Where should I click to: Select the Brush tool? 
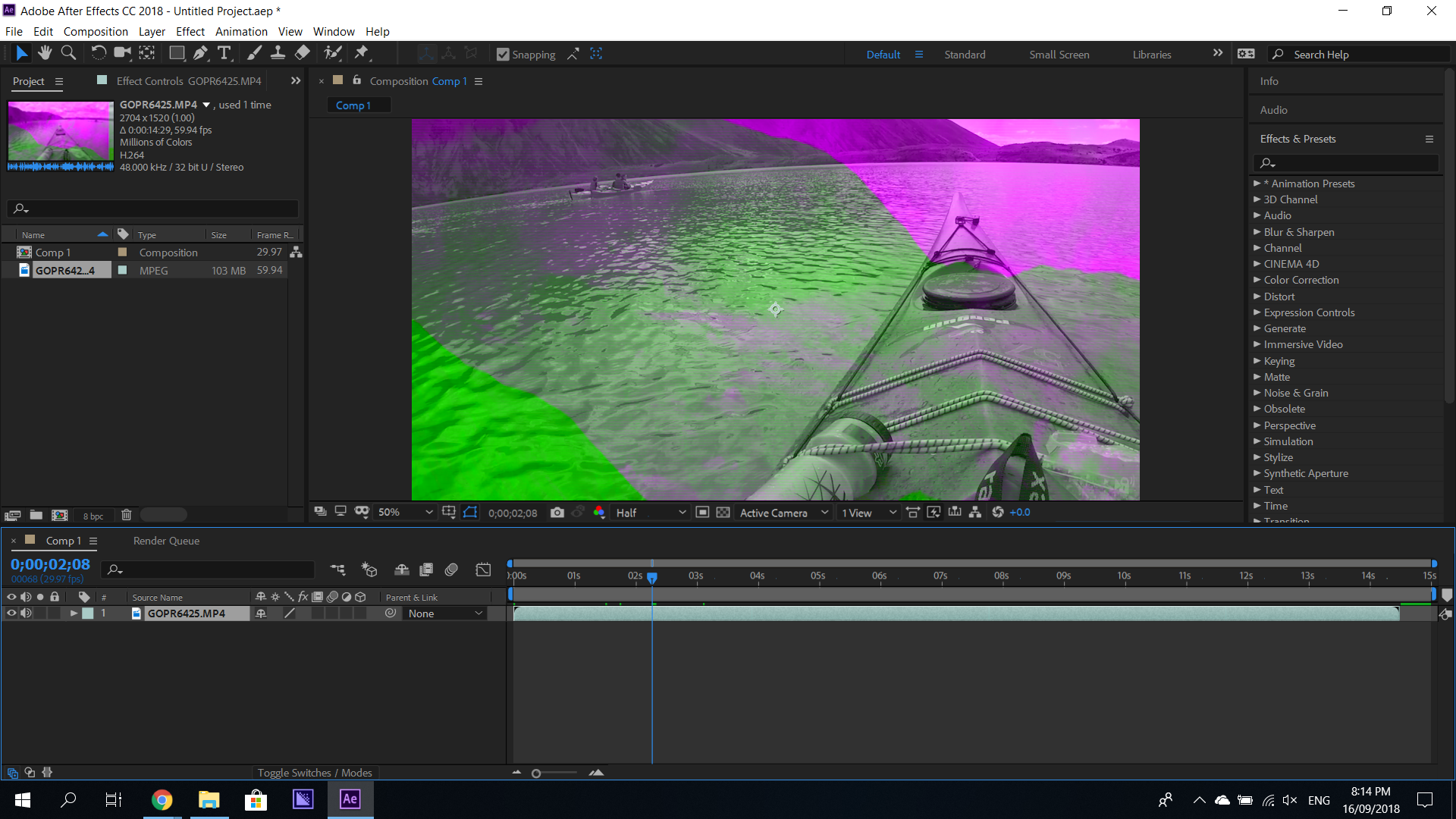255,53
